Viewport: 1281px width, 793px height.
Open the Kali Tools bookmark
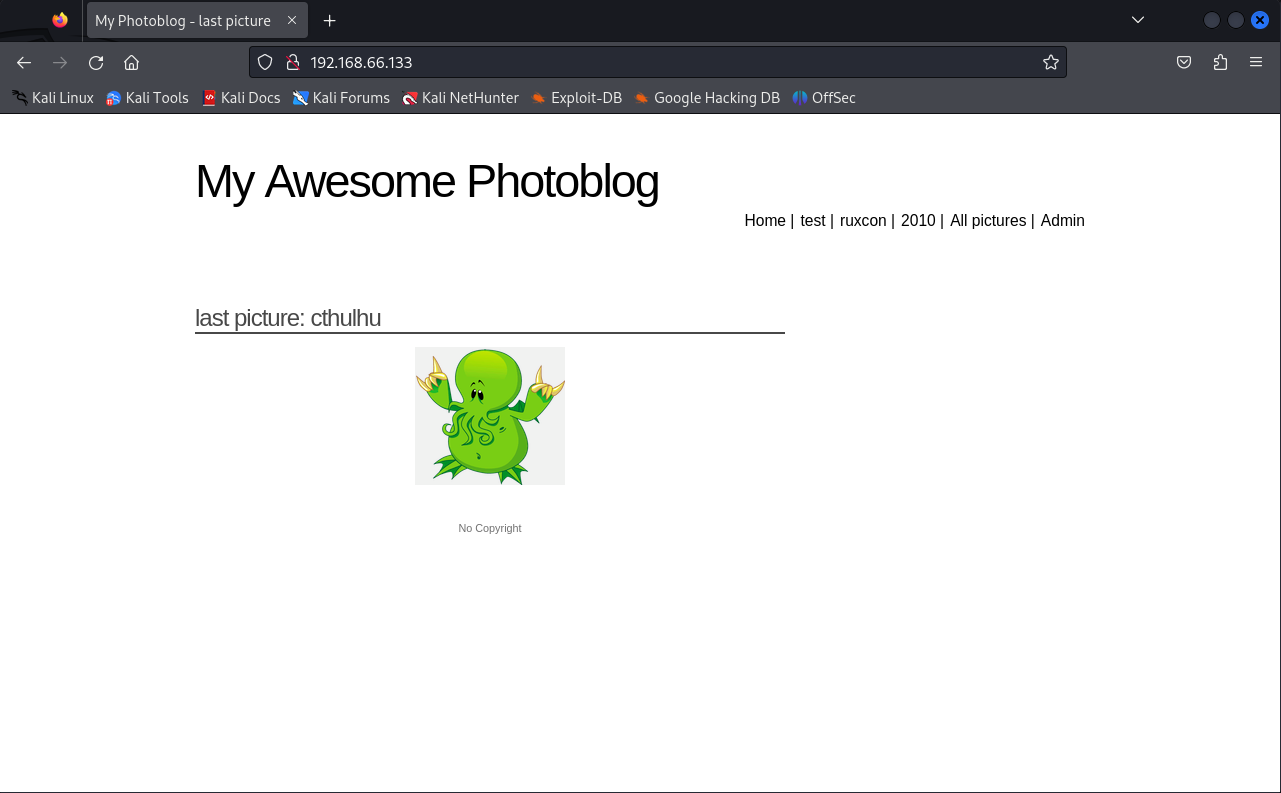[x=147, y=98]
